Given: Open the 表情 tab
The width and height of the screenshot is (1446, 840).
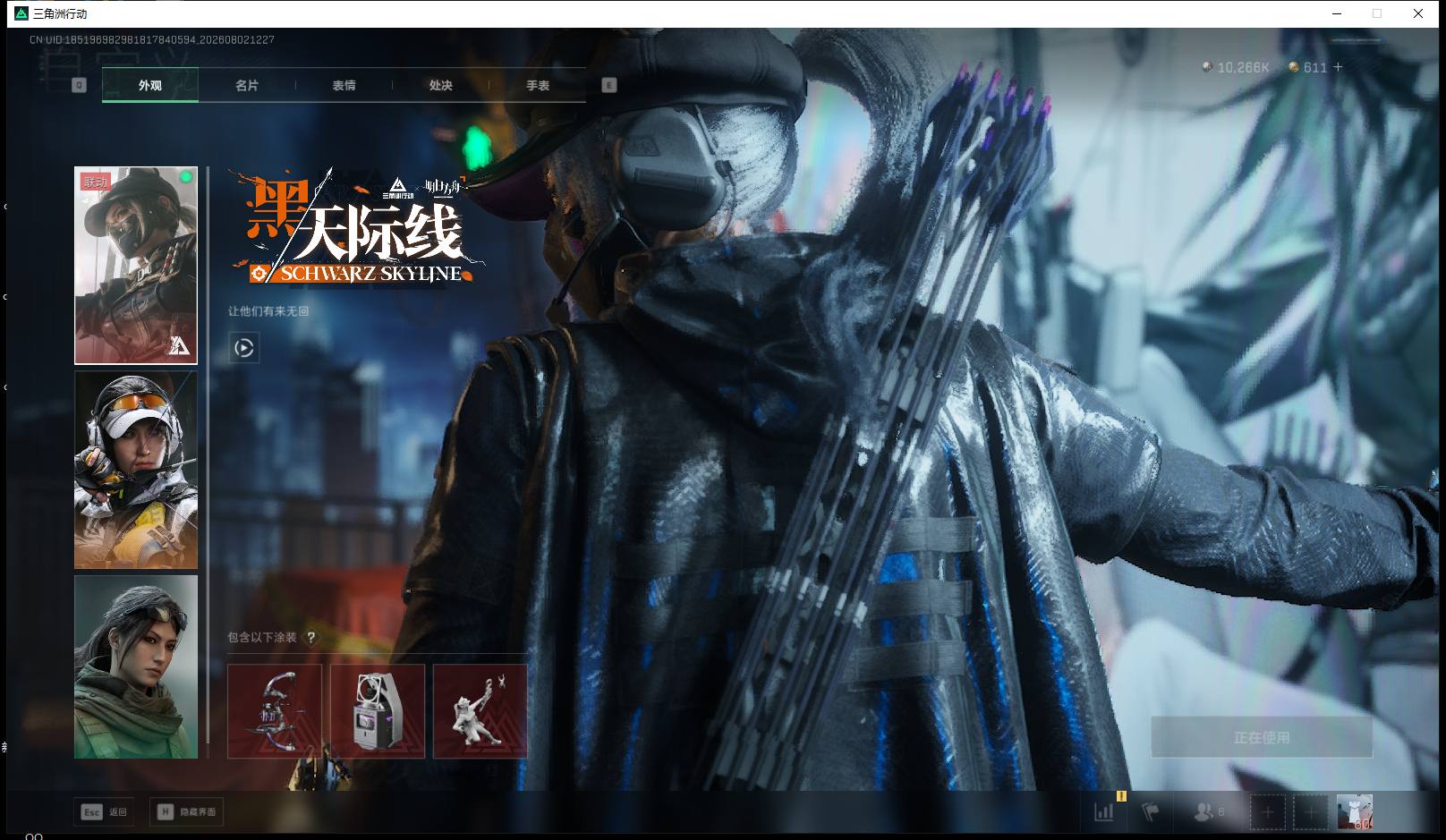Looking at the screenshot, I should pos(344,85).
